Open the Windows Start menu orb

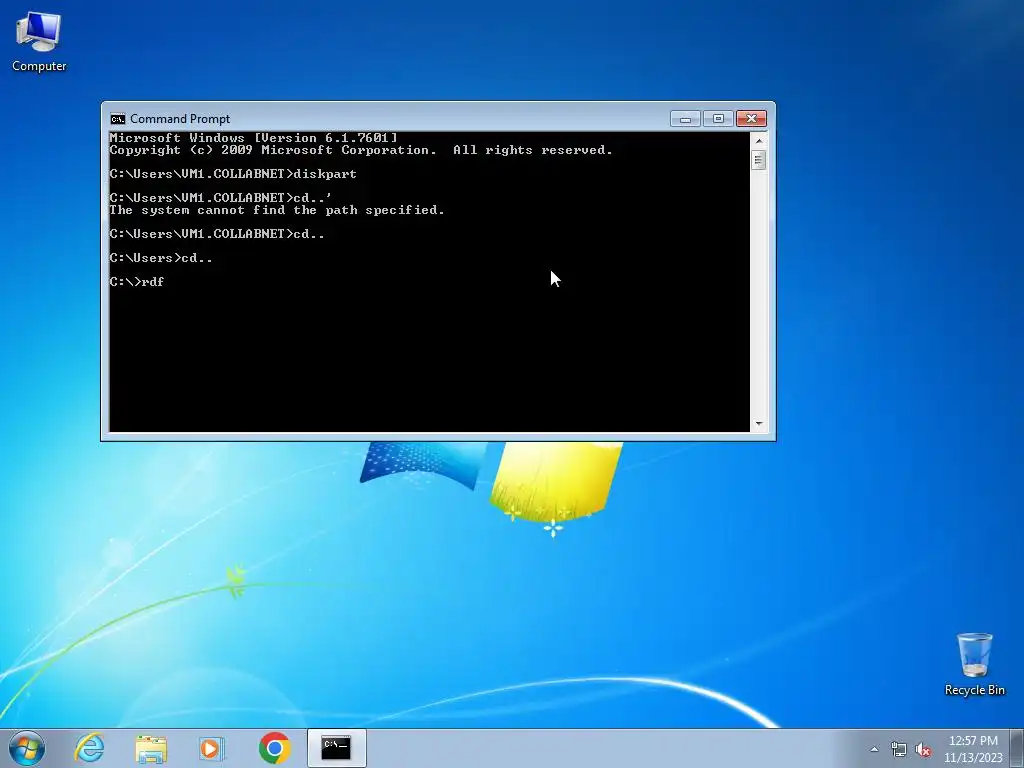click(27, 748)
